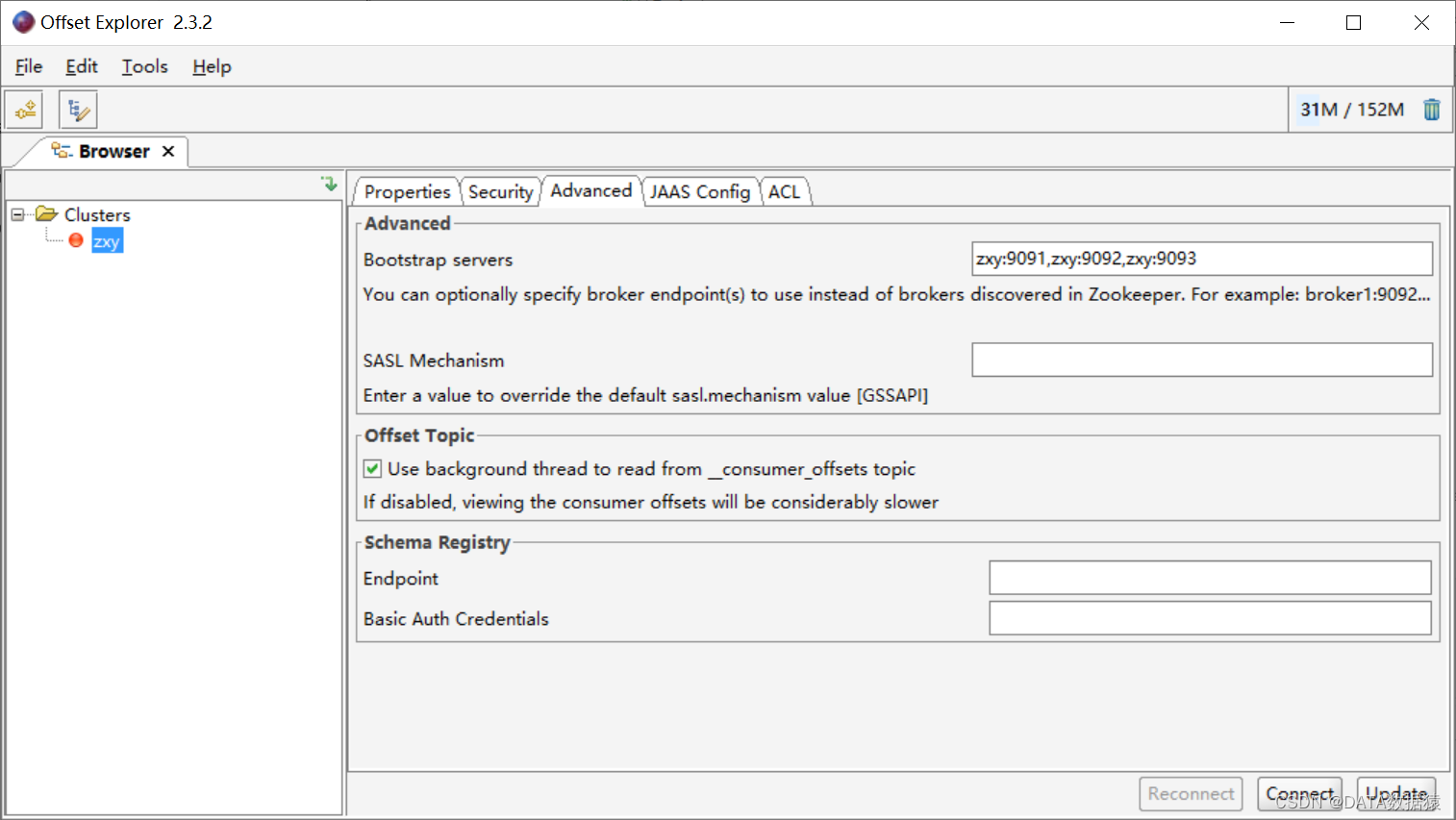Click the Add New Connection toolbar icon
The image size is (1456, 820).
[23, 109]
